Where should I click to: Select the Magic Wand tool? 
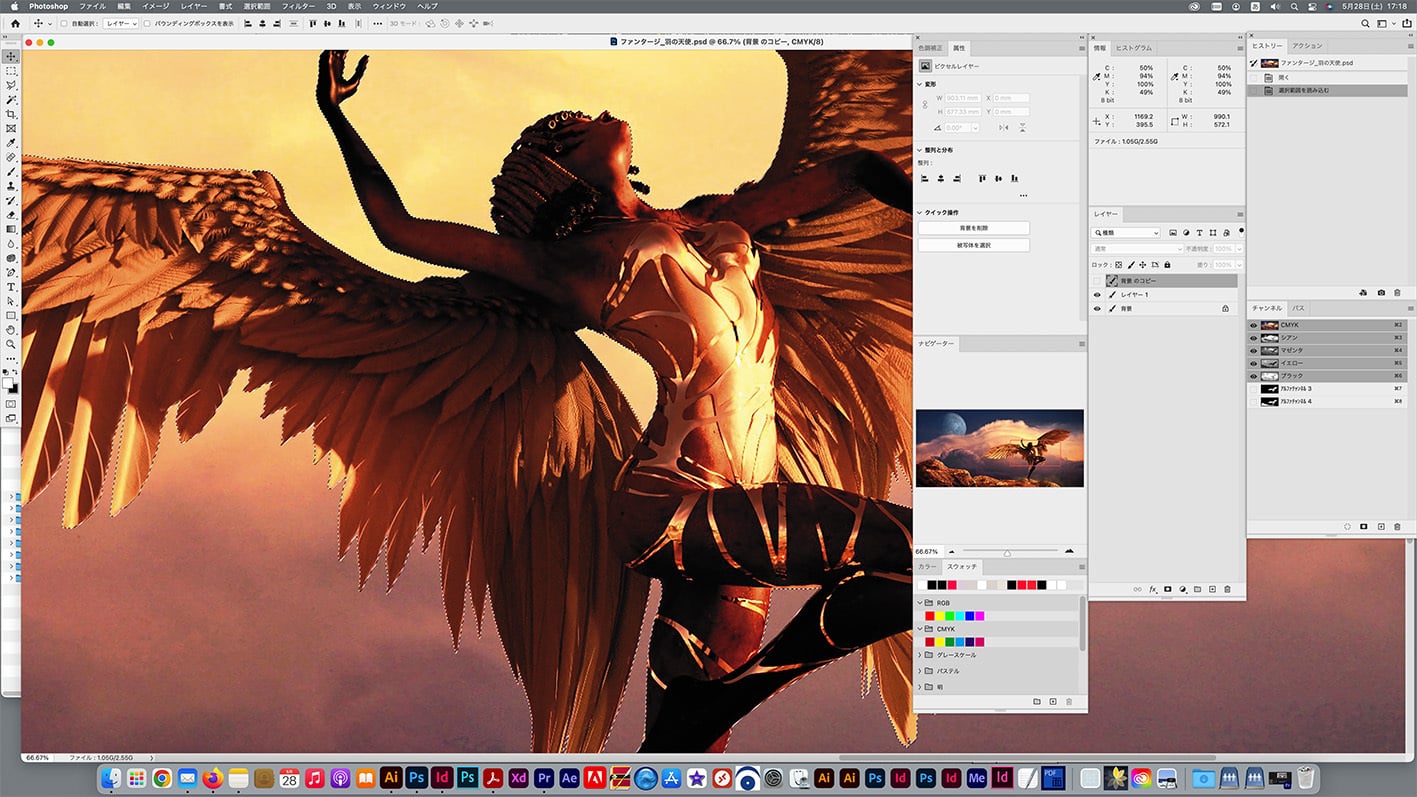(11, 100)
